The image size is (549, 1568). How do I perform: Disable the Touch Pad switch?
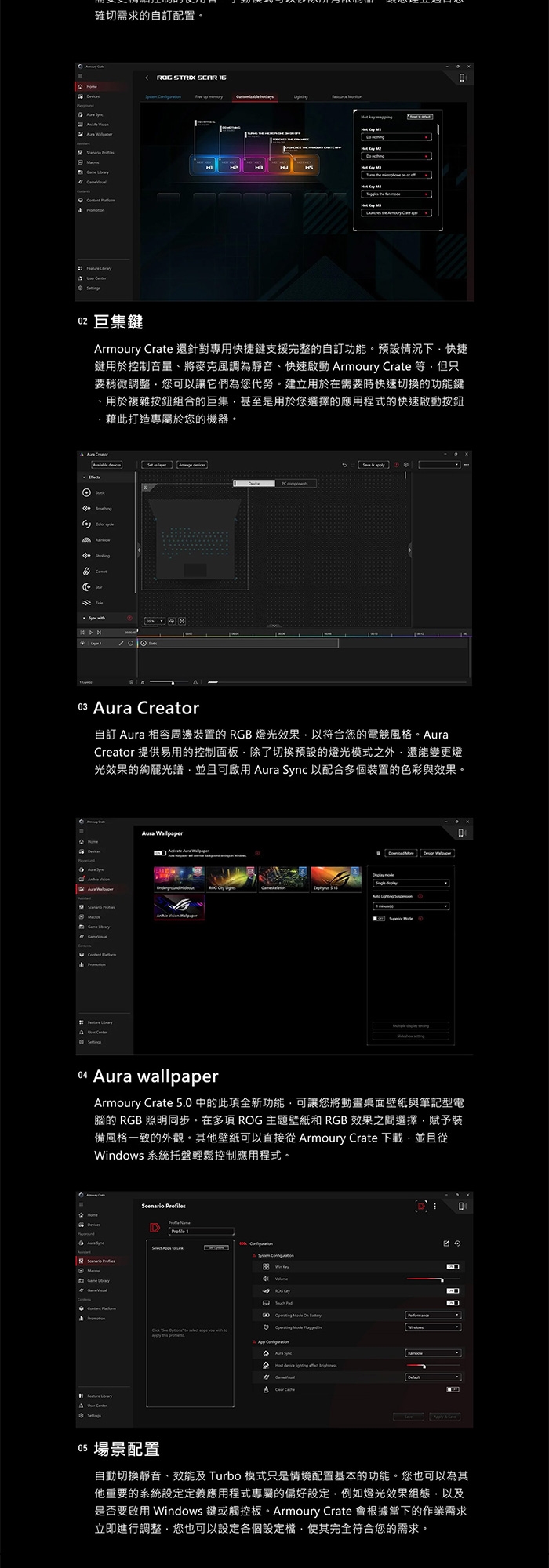(x=453, y=1303)
